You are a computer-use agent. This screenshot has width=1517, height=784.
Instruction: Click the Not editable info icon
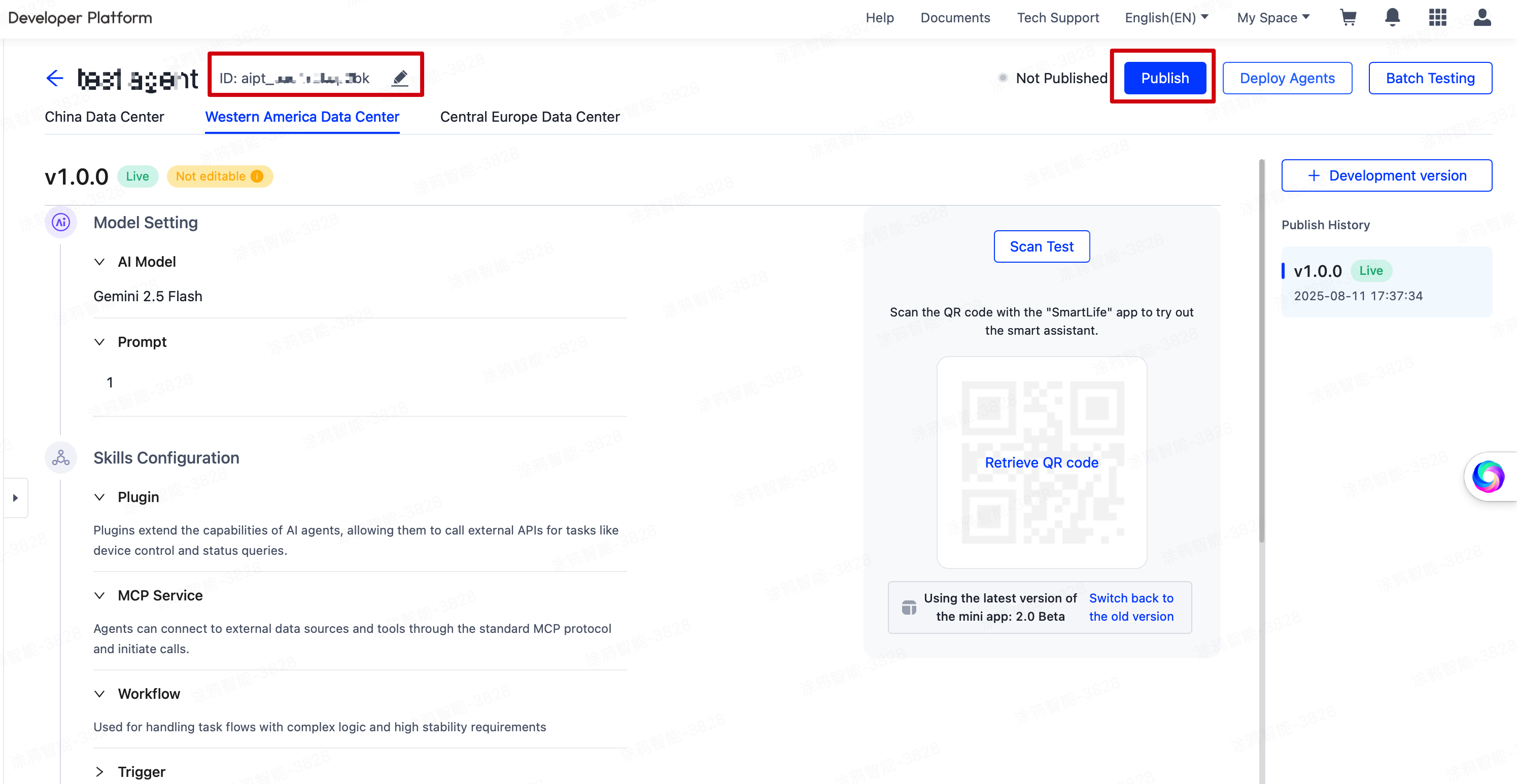click(257, 176)
